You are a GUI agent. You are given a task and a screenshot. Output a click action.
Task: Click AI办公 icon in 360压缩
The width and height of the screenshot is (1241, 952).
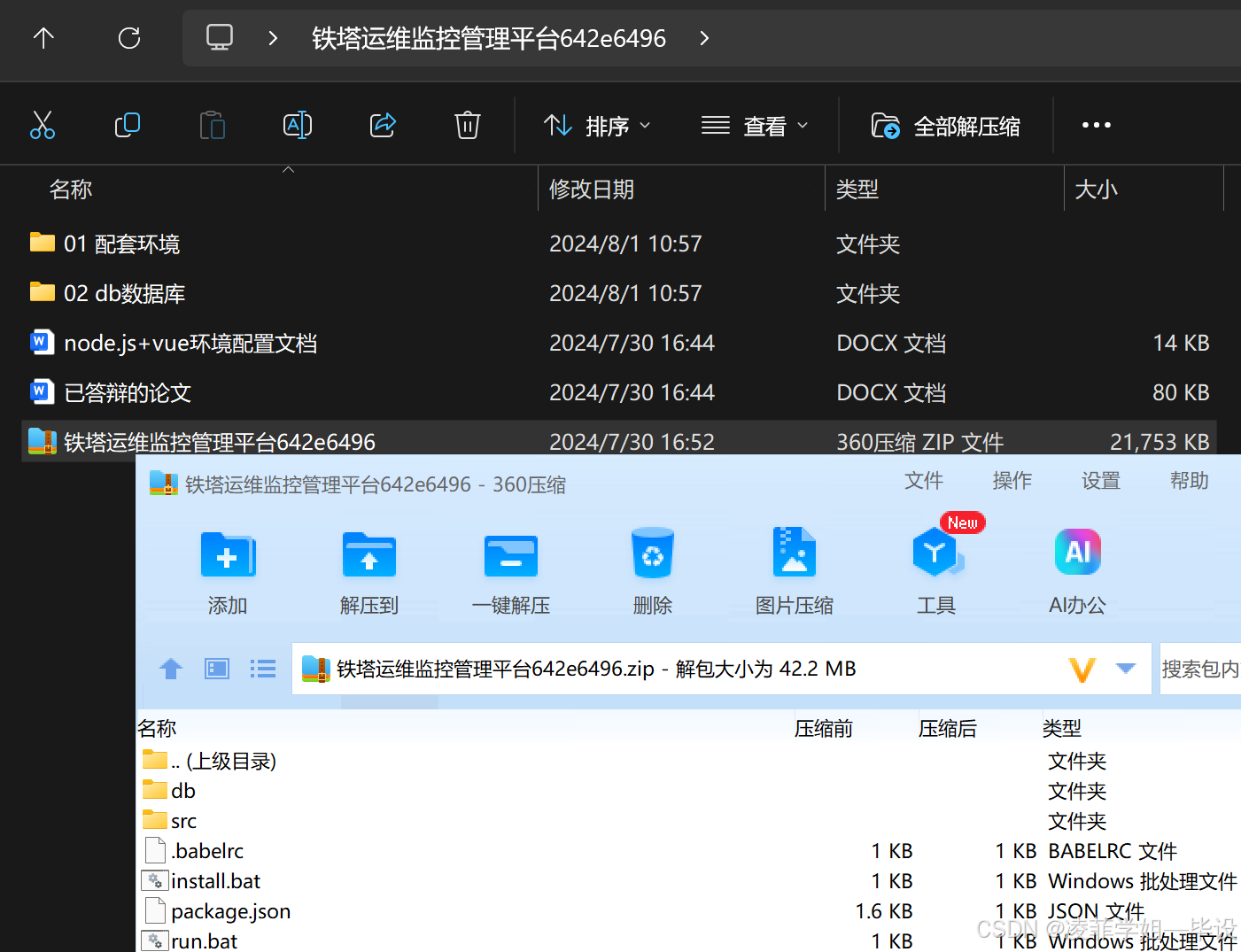(1078, 573)
